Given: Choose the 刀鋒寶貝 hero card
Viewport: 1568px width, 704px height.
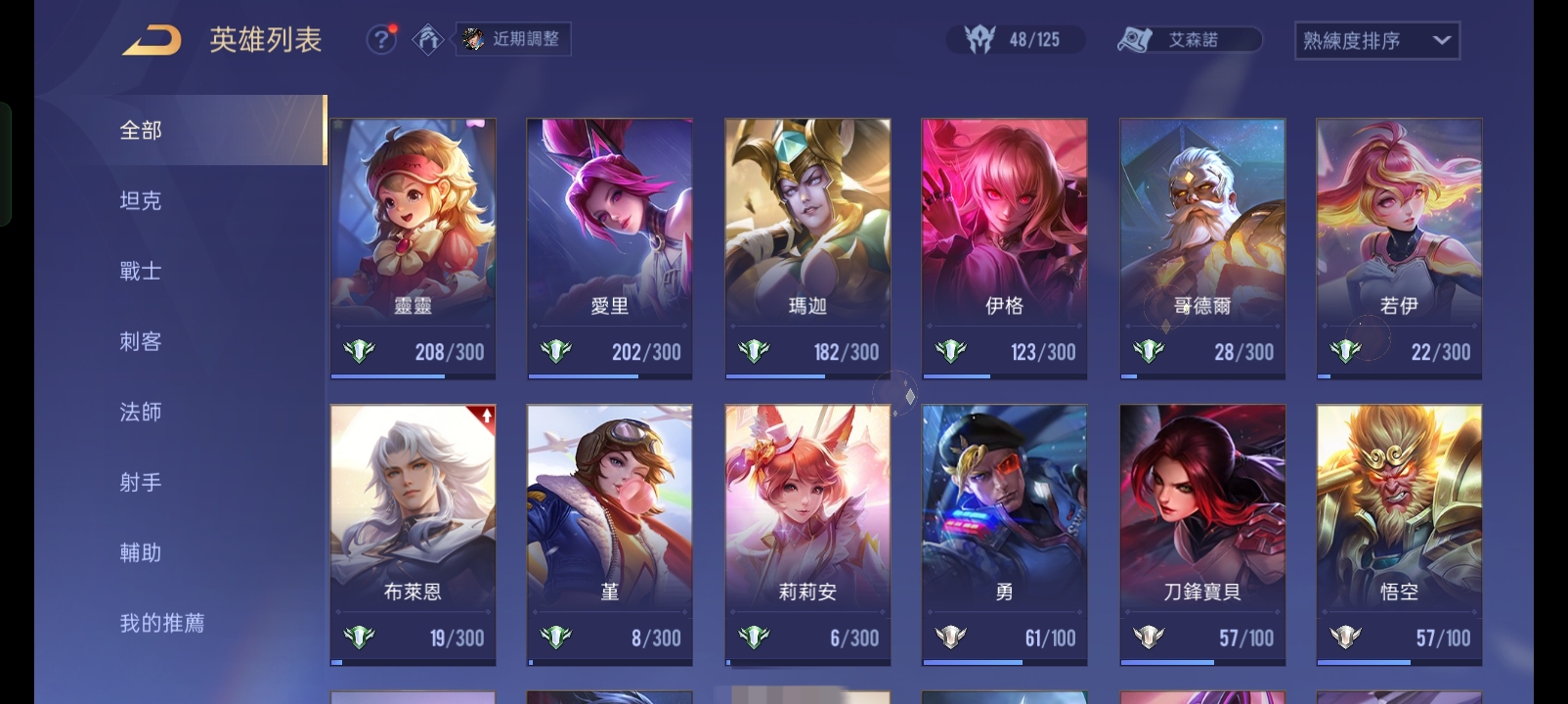Looking at the screenshot, I should pos(1202,535).
